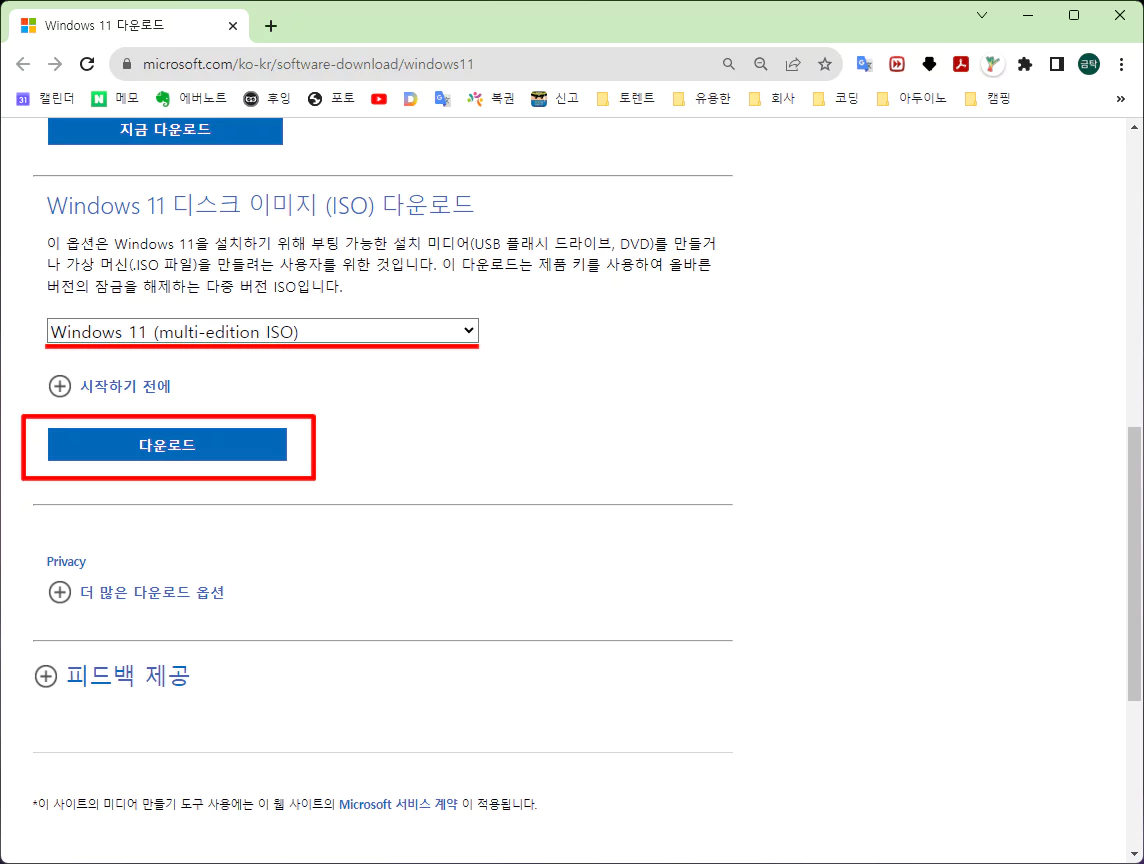
Task: Reload the Windows 11 download page
Action: pyautogui.click(x=87, y=64)
